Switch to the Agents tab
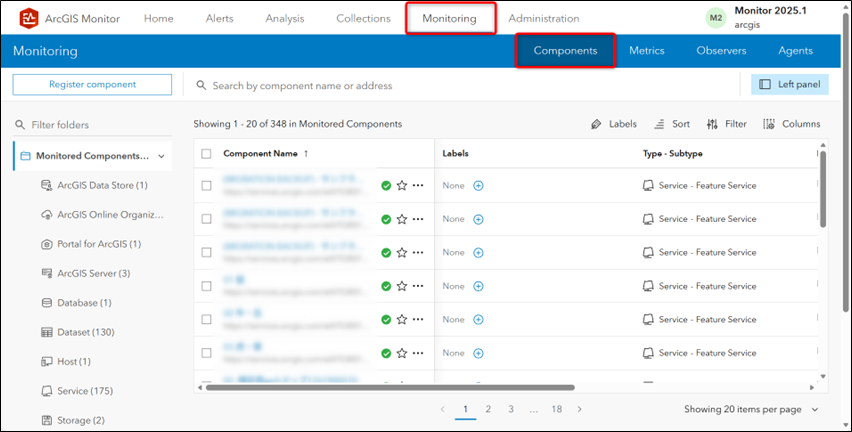This screenshot has height=432, width=852. click(x=795, y=51)
